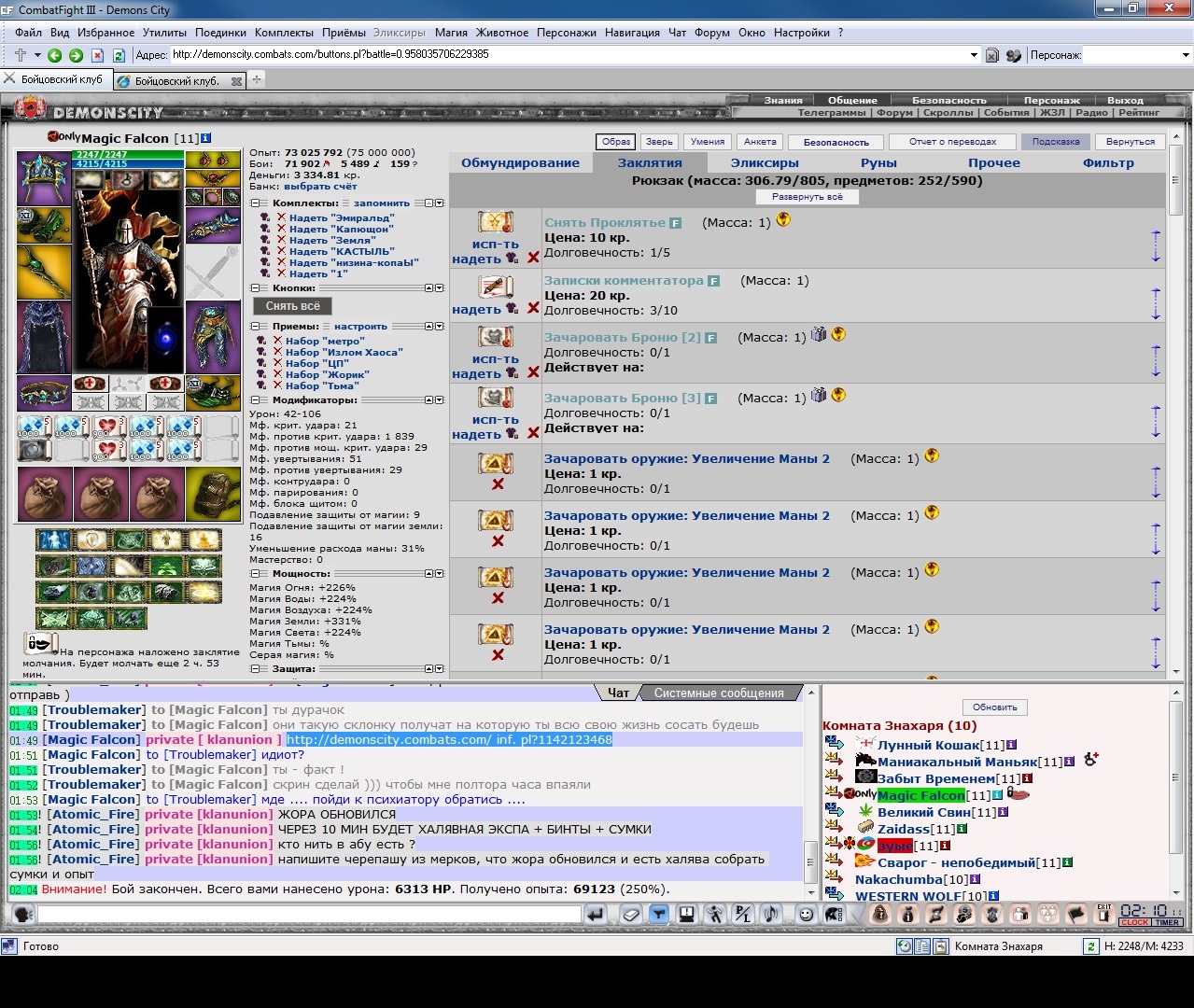Switch to the Руны inventory tab
The image size is (1194, 1008).
[x=878, y=162]
